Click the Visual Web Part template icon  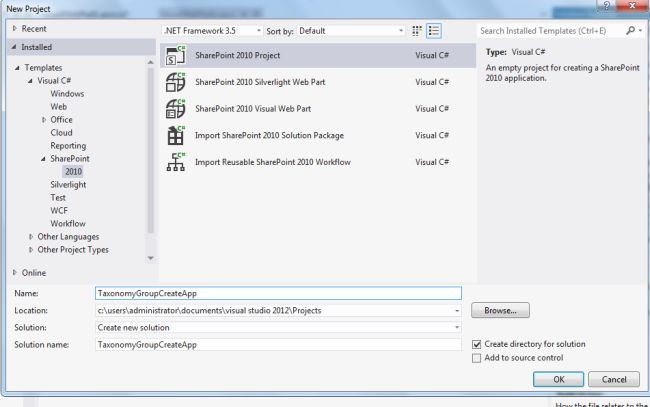(175, 109)
